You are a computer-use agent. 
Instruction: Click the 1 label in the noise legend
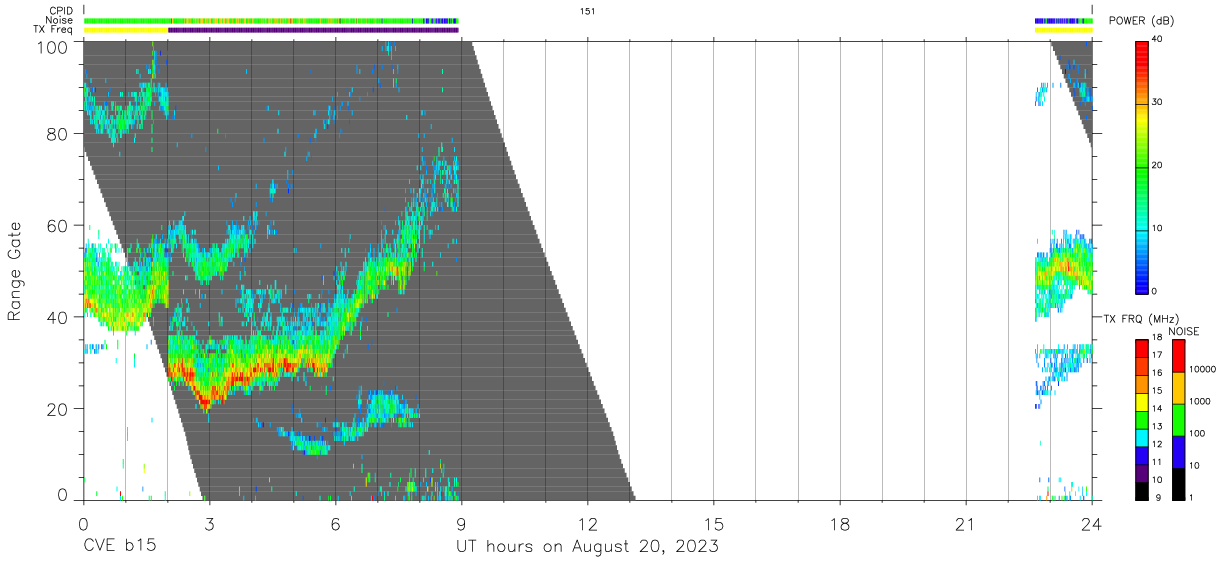(x=1191, y=498)
